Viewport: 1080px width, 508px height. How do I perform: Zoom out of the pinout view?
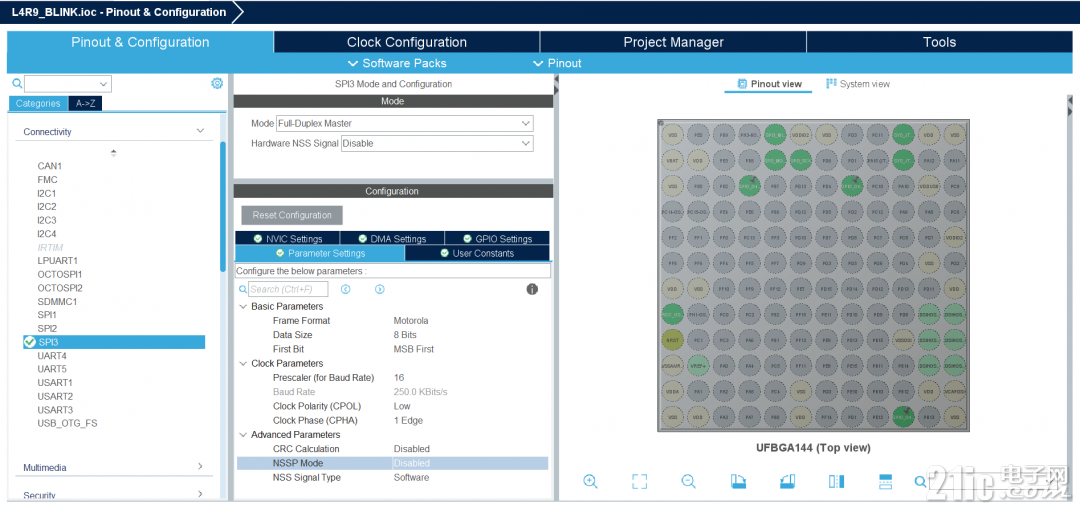(x=688, y=481)
